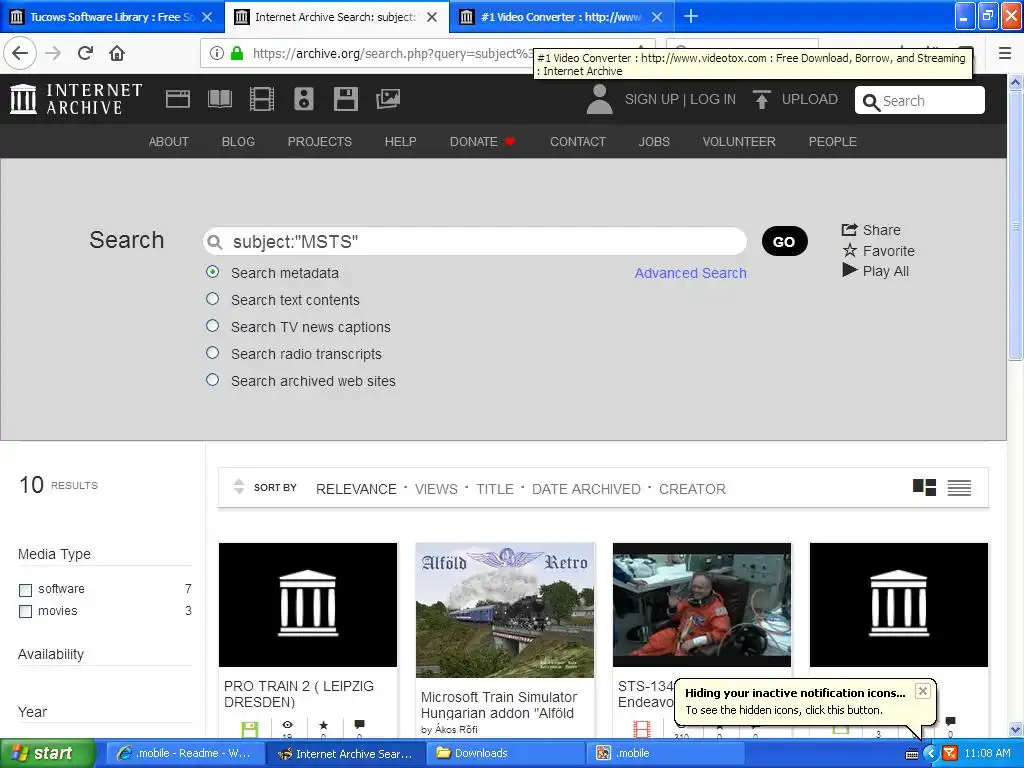Click the Play All triangle icon

pos(850,270)
